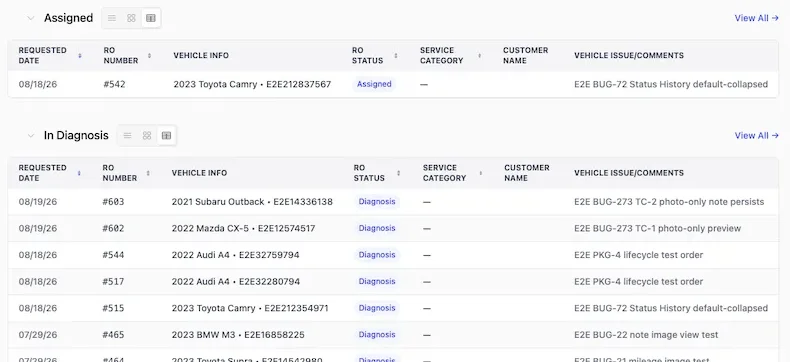Collapse the In Diagnosis section chevron
Image resolution: width=790 pixels, height=362 pixels.
pos(31,135)
